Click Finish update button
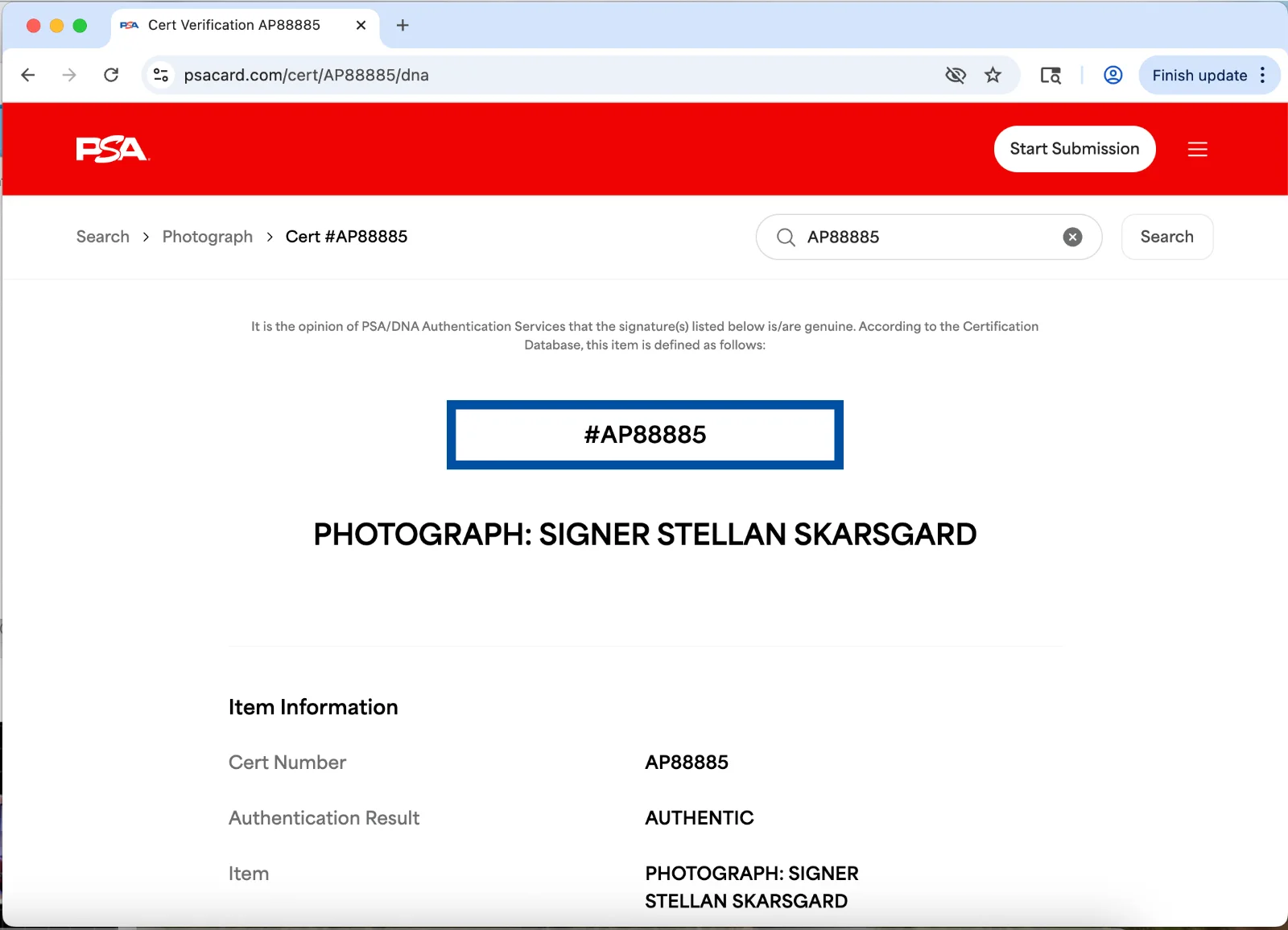The image size is (1288, 930). pos(1199,75)
